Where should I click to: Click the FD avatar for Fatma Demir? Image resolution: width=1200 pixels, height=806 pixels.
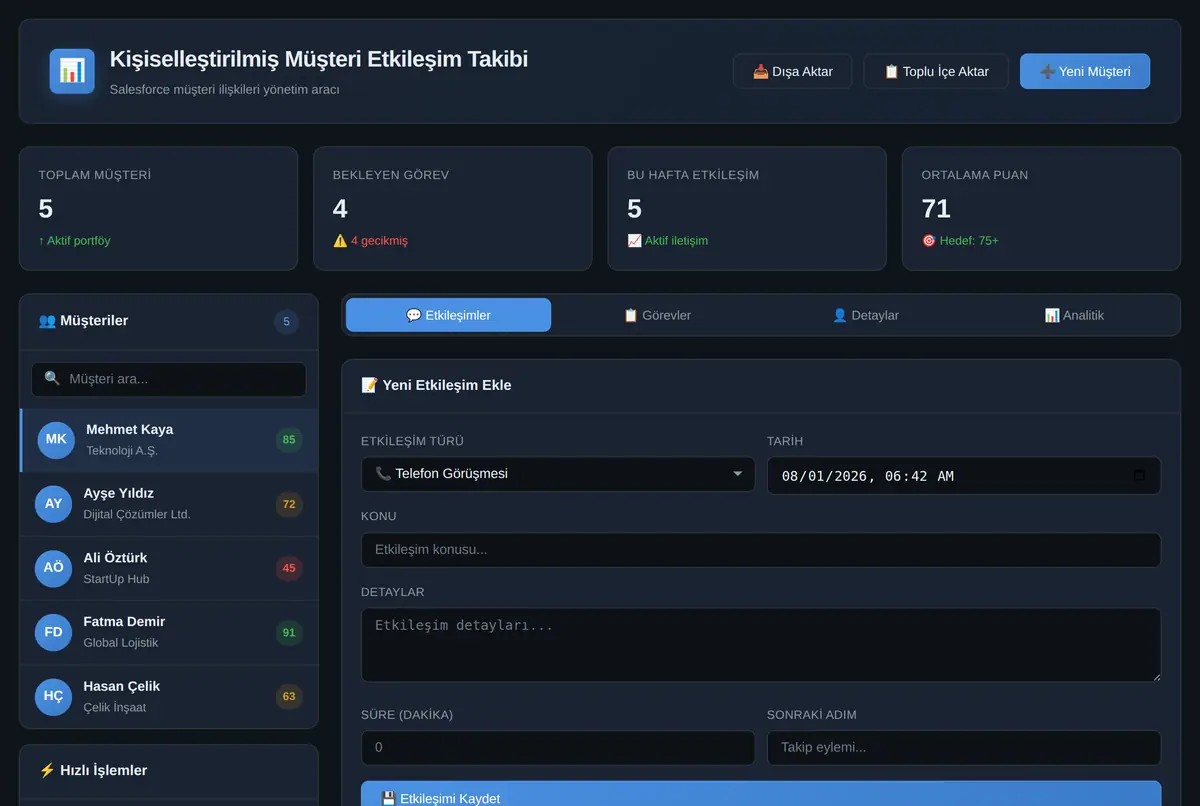(53, 632)
